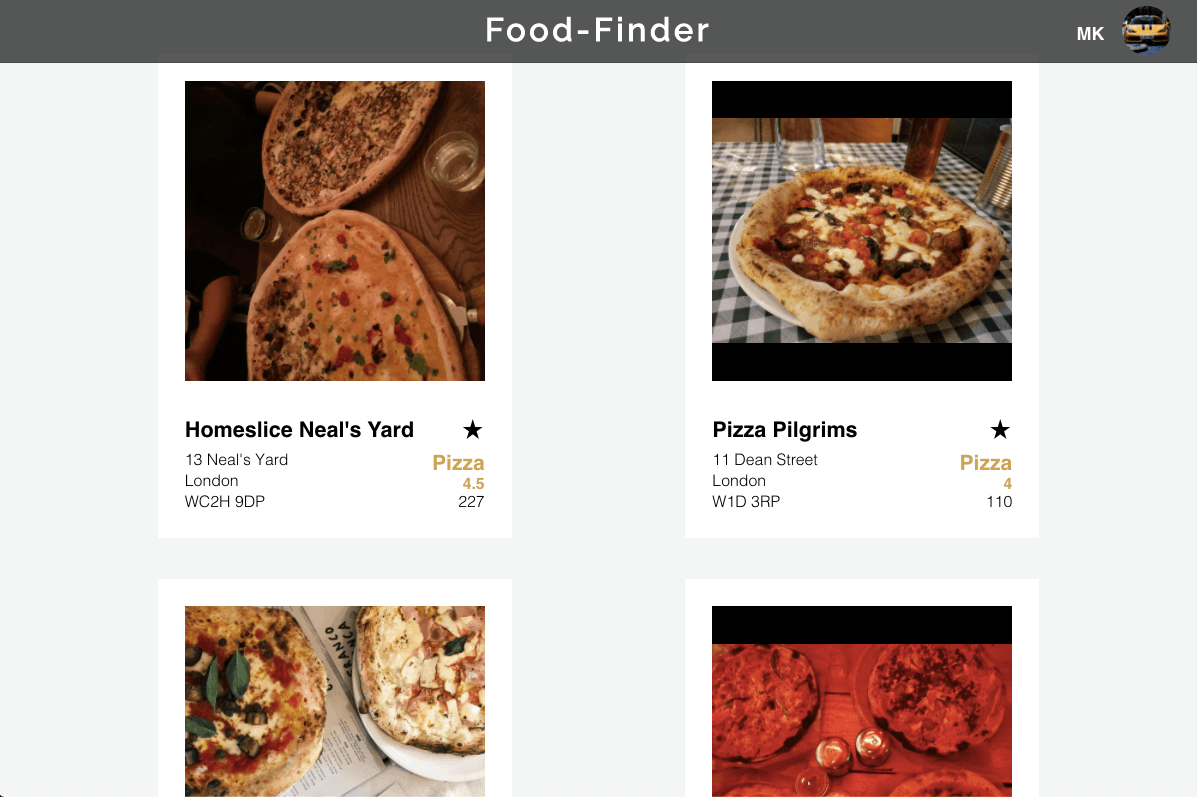
Task: Click the Pizza category under Pizza Pilgrims
Action: coord(986,463)
